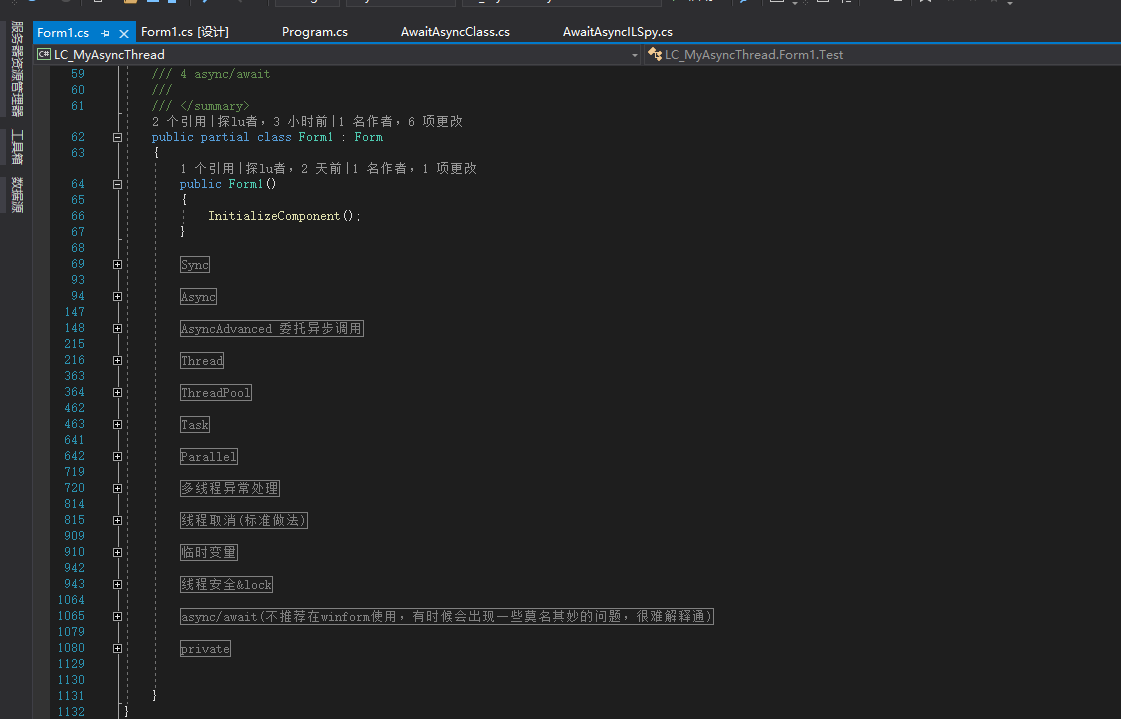1121x719 pixels.
Task: Expand the 线程取消 region at line 815
Action: click(x=117, y=520)
